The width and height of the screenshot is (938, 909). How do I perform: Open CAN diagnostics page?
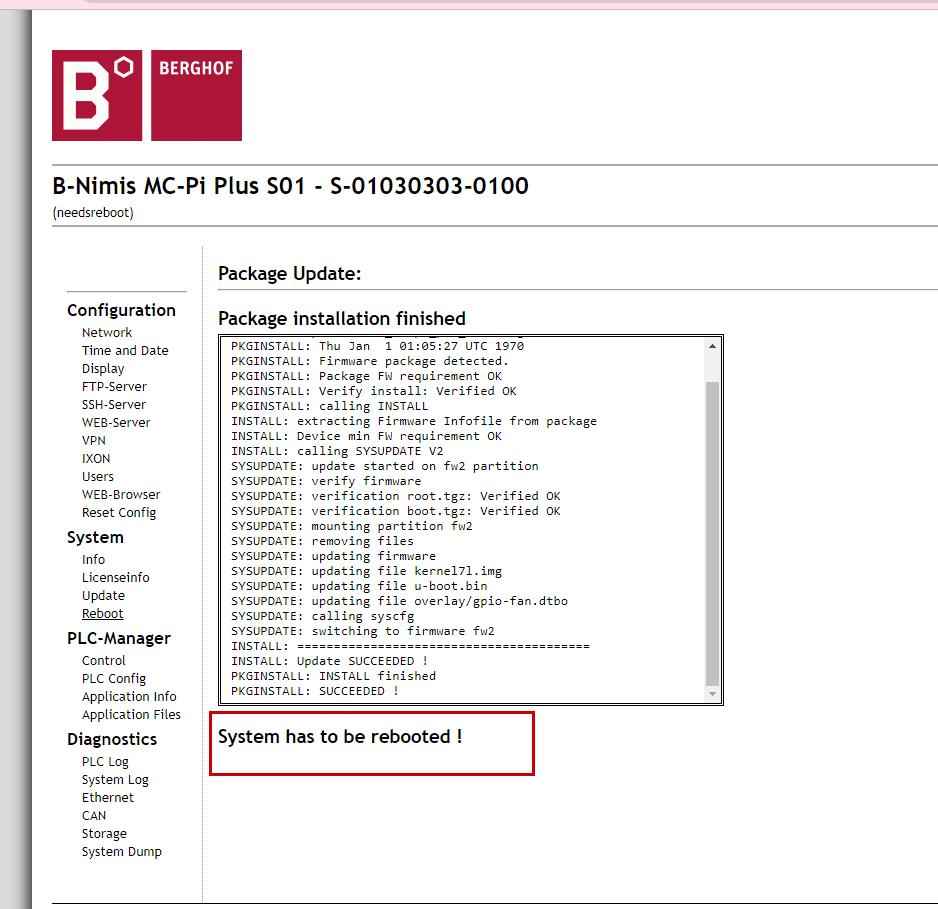pyautogui.click(x=94, y=816)
